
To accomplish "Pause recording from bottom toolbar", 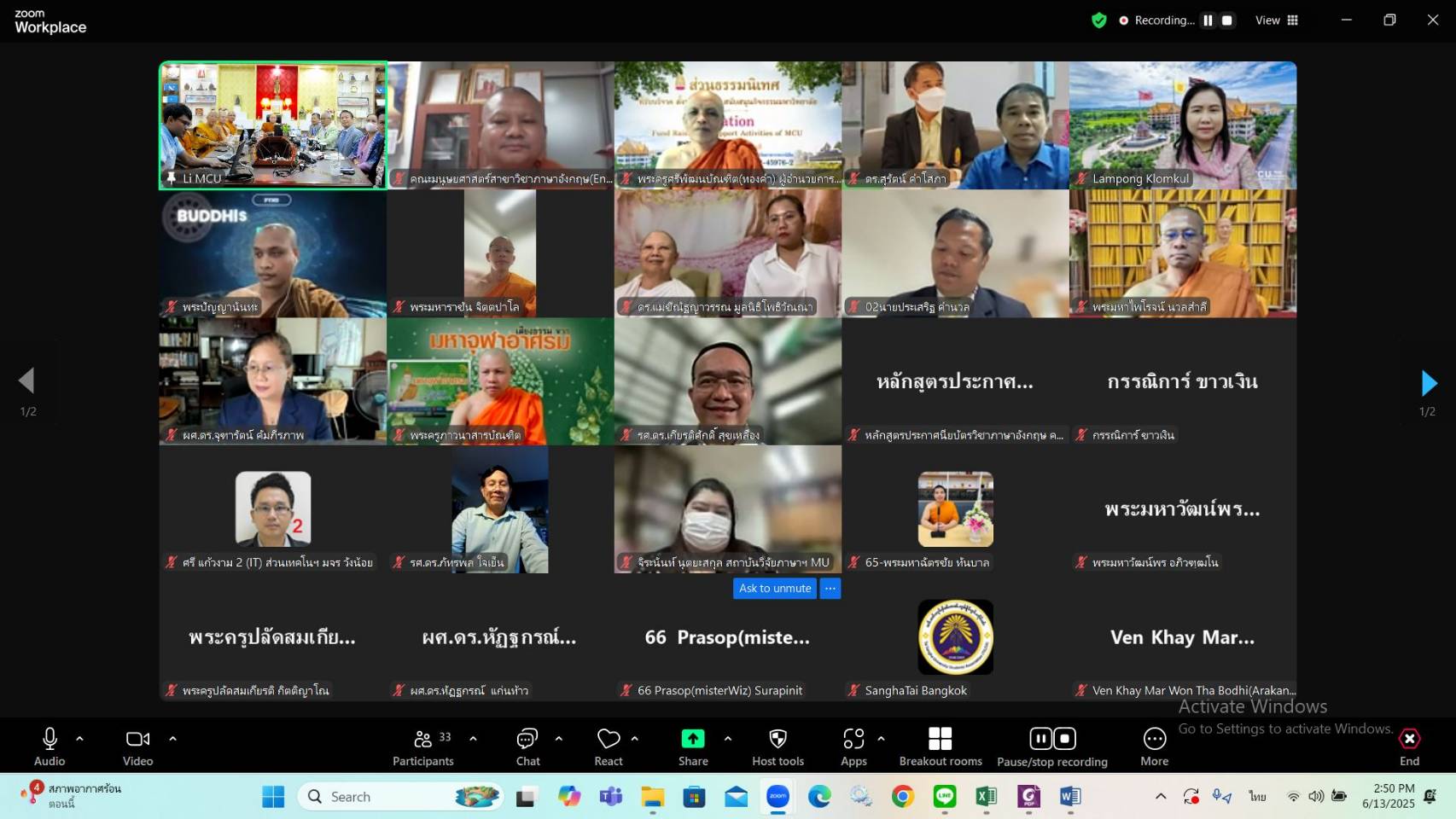I will coord(1040,738).
